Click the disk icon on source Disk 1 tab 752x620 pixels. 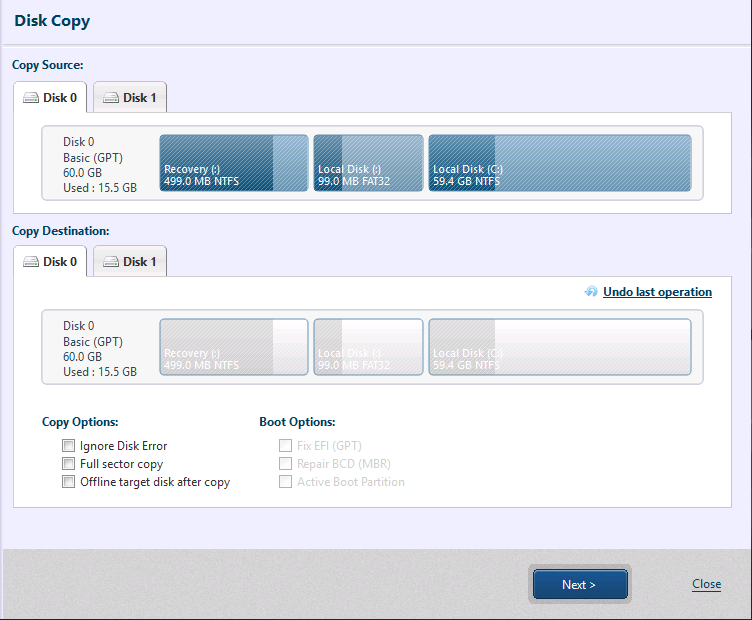click(111, 98)
